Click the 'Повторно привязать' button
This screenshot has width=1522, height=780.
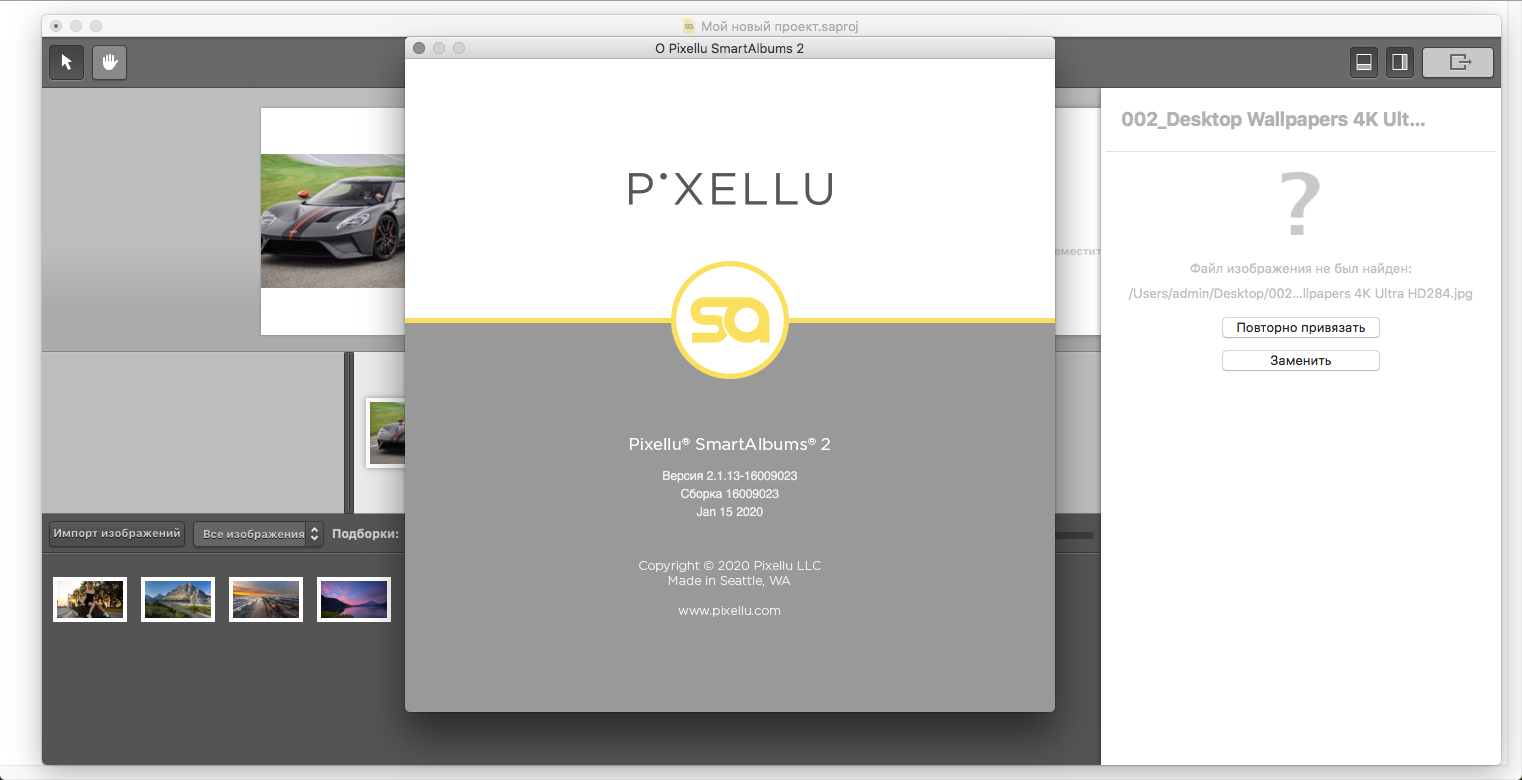1300,328
